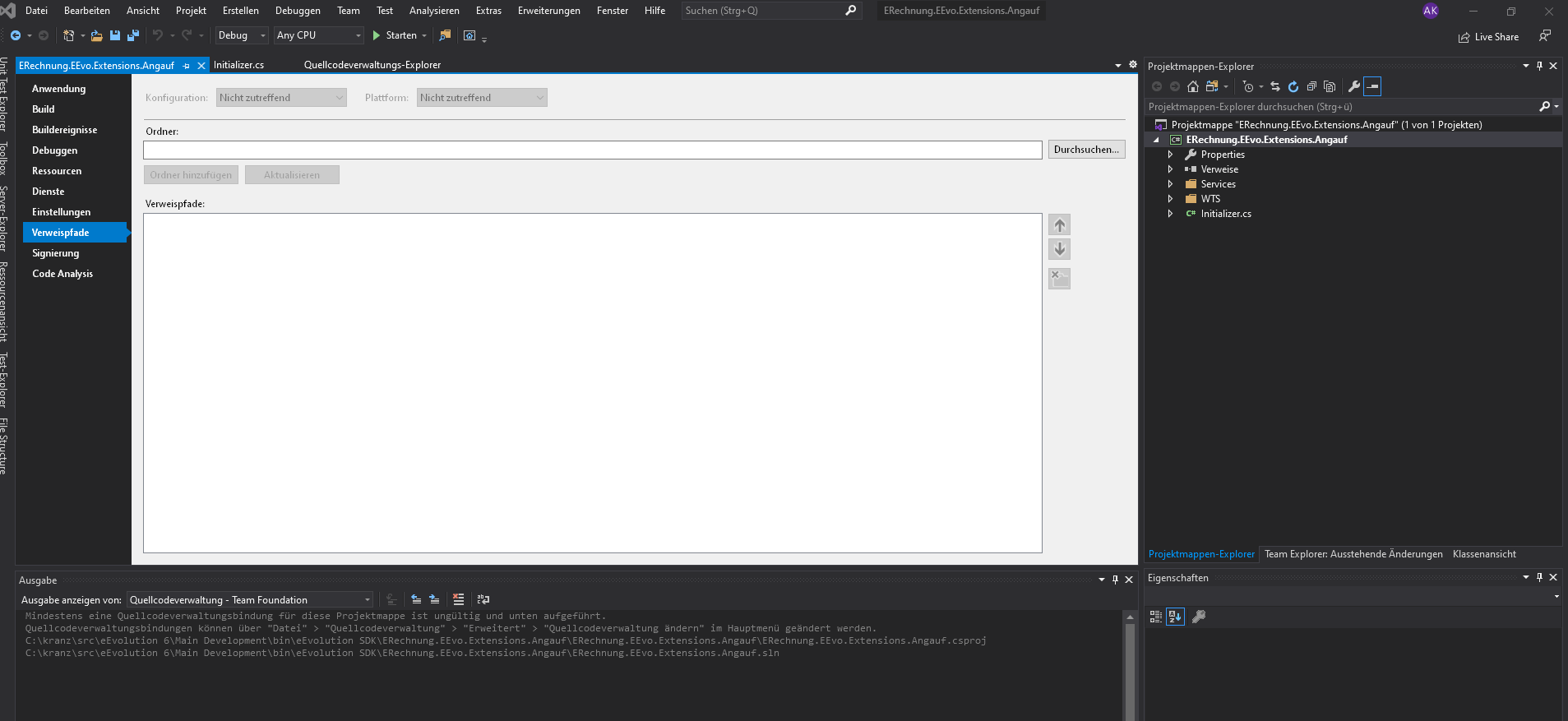
Task: Click the new project icon in toolbar
Action: (69, 35)
